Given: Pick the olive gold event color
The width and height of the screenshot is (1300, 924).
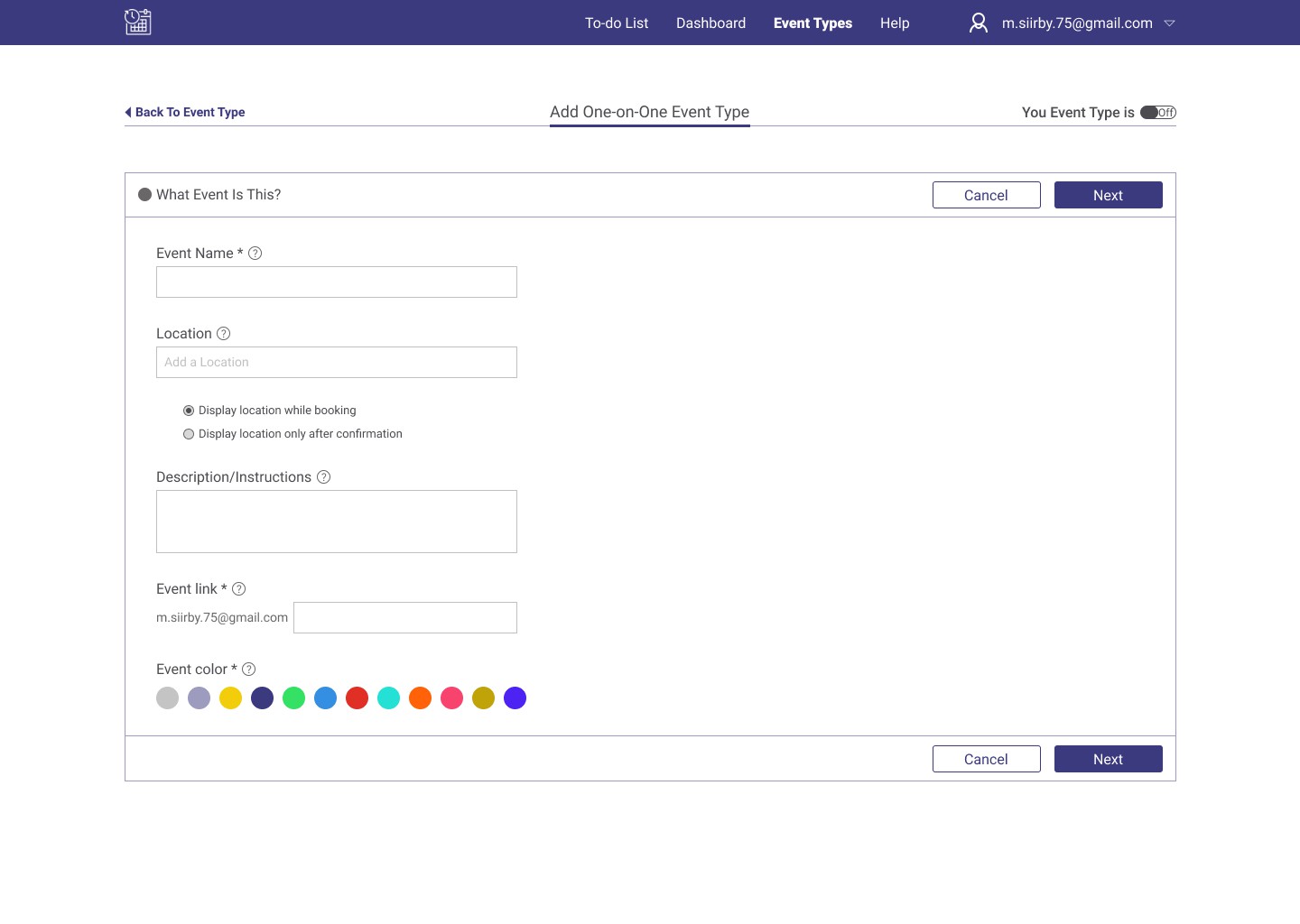Looking at the screenshot, I should (484, 698).
